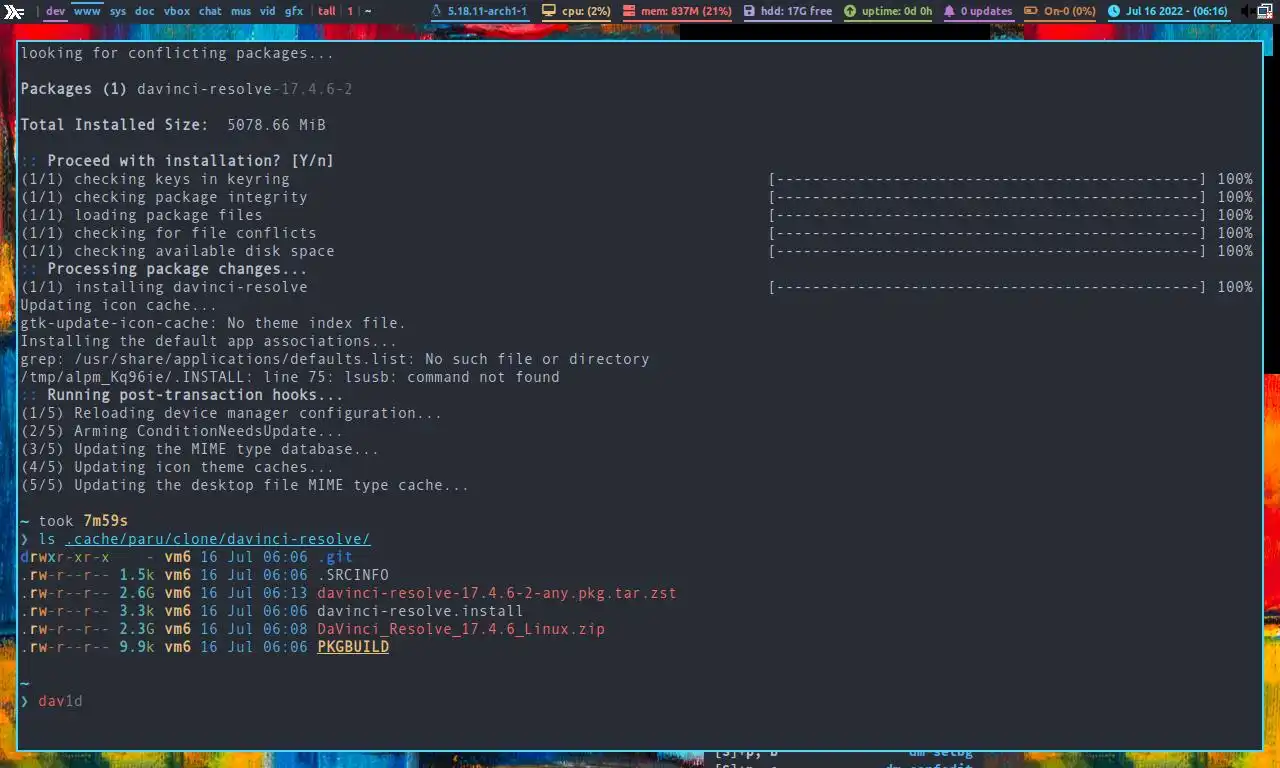Viewport: 1280px width, 768px height.
Task: Click the 'Total Installed Size: 5078.66 MiB' line
Action: click(173, 125)
